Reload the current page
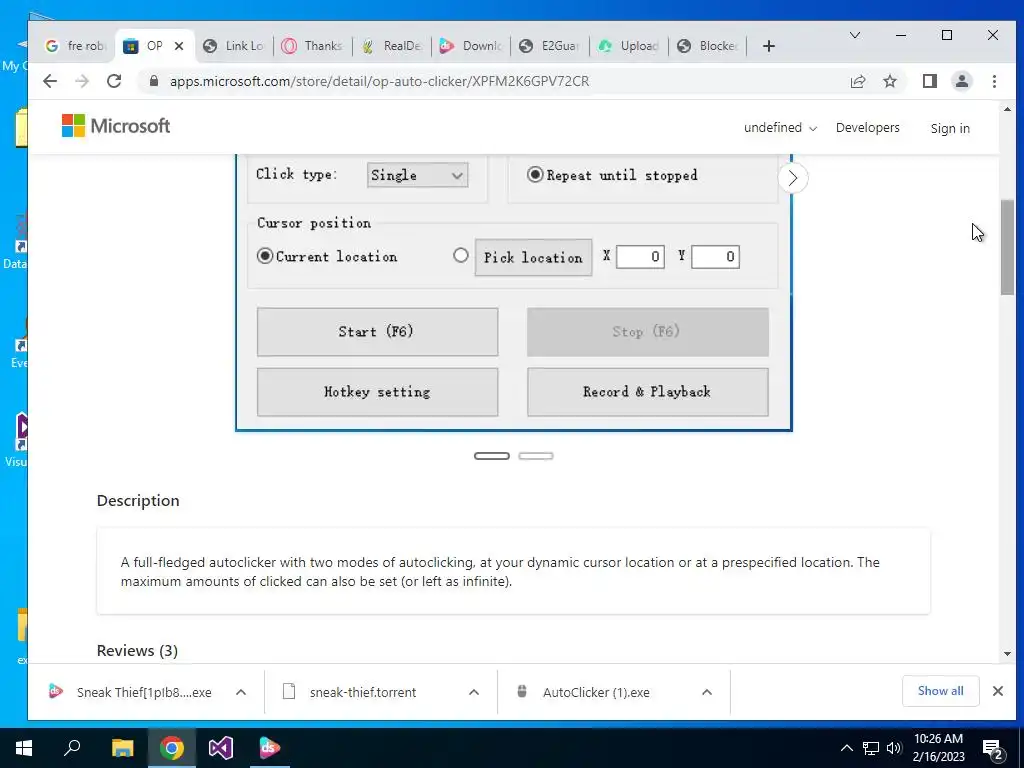Viewport: 1024px width, 768px height. [114, 81]
